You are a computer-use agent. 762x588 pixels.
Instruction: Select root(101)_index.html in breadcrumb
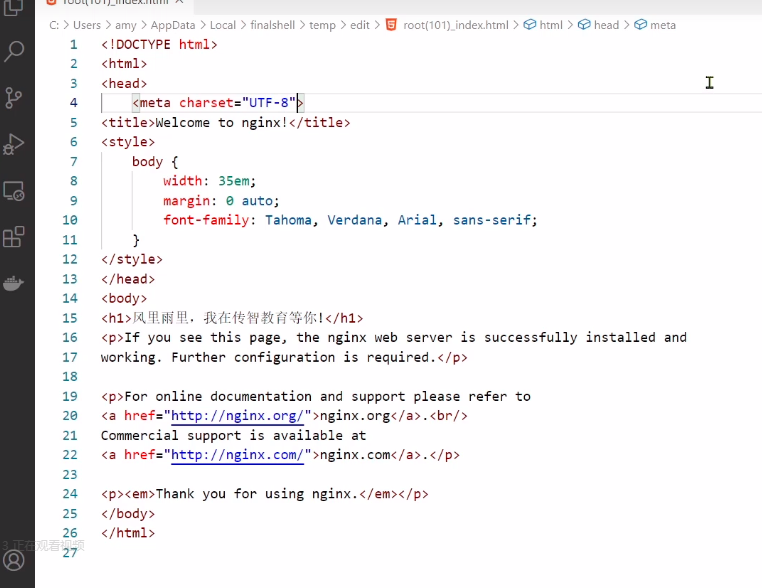pos(456,25)
